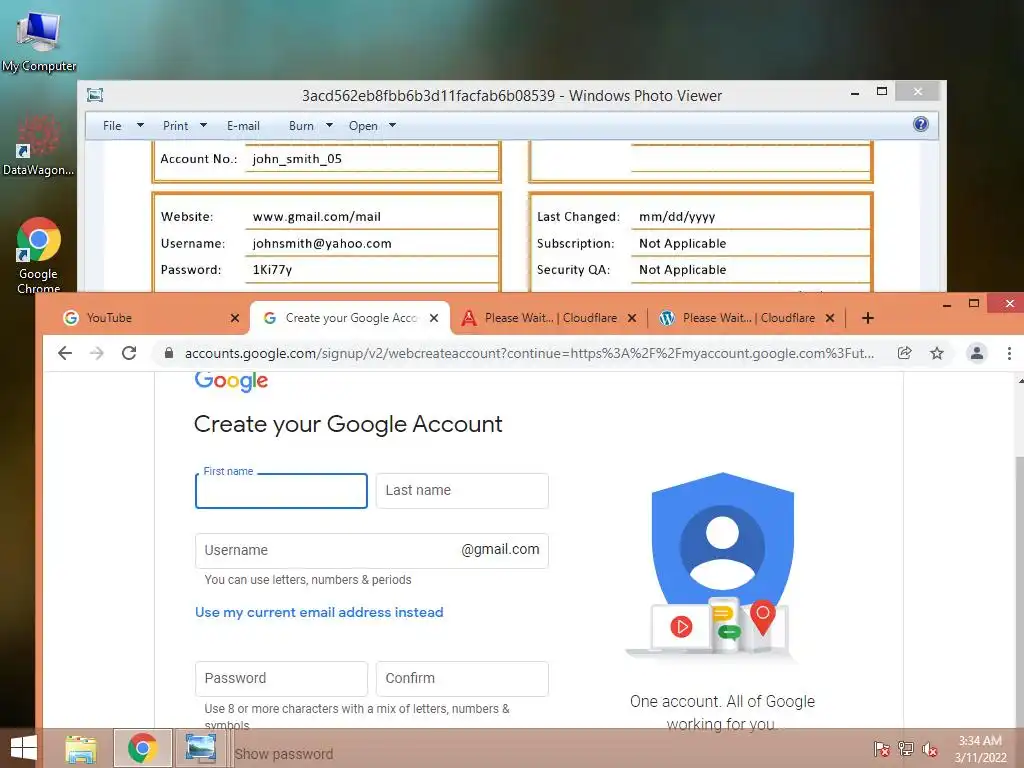Switch to the WordPress Cloudflare tab
This screenshot has width=1024, height=768.
(747, 318)
